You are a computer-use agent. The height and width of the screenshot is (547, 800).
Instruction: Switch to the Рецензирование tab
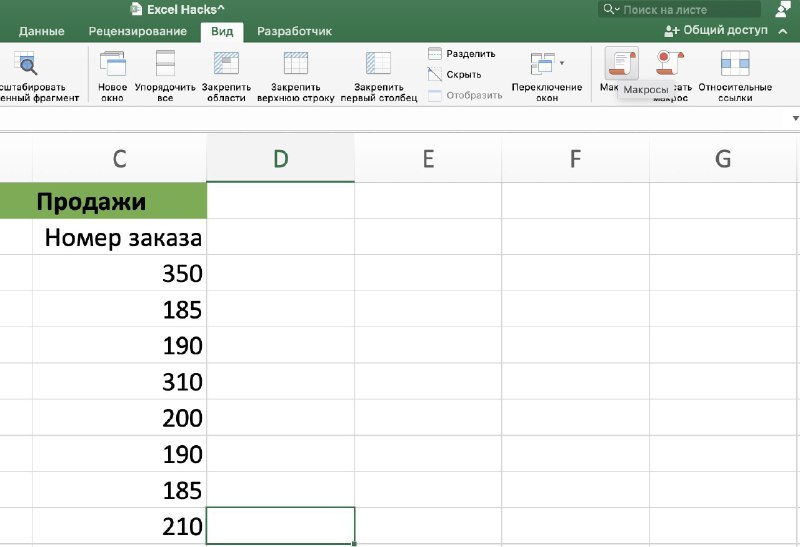click(138, 31)
